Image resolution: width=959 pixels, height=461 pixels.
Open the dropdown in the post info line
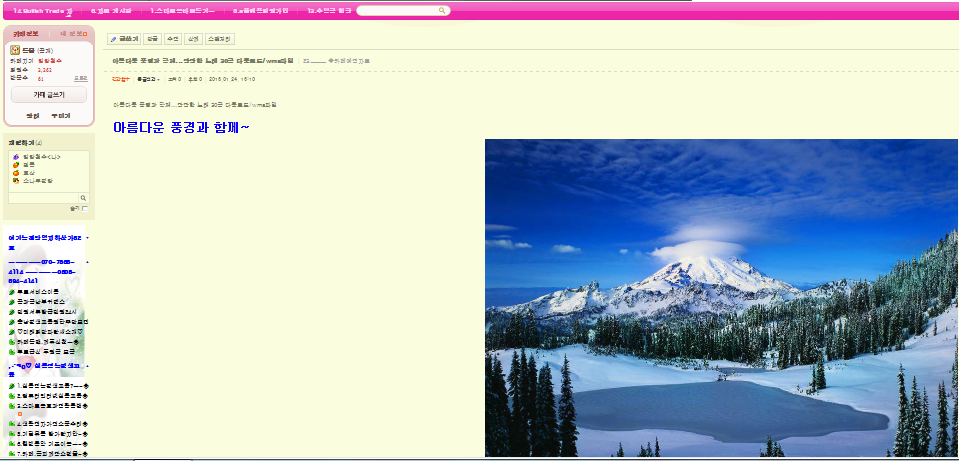(149, 79)
